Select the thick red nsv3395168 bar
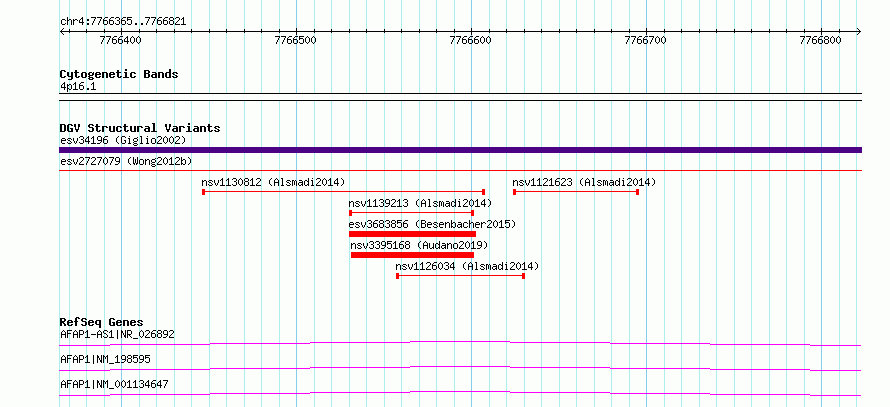 click(413, 255)
